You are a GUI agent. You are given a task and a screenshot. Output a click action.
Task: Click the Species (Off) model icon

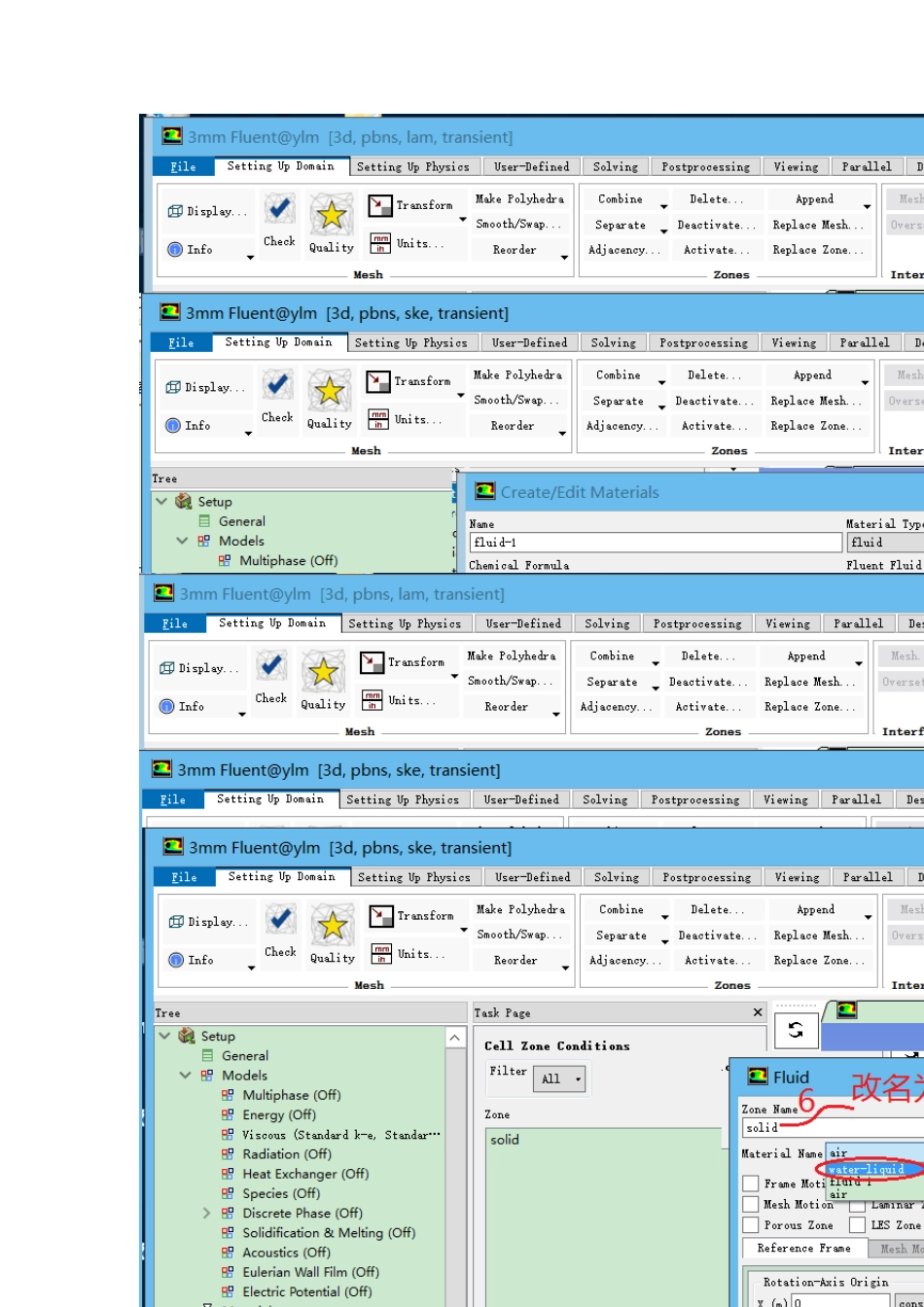coord(228,1193)
